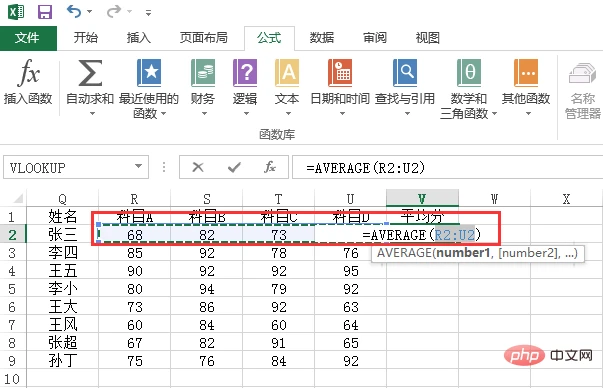Cancel the formula entry with X
Image resolution: width=603 pixels, height=388 pixels.
pyautogui.click(x=198, y=167)
